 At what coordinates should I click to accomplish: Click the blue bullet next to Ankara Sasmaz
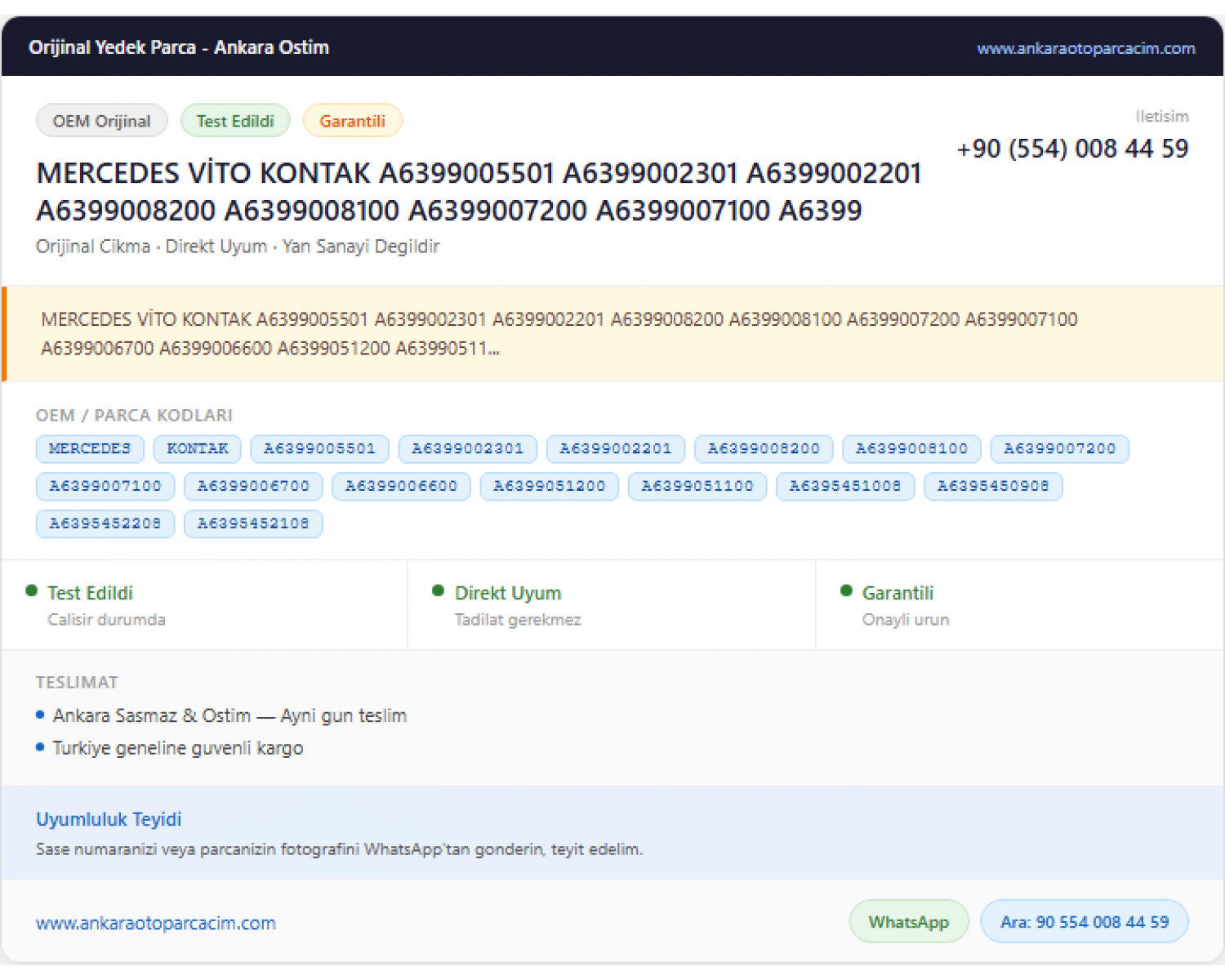(x=40, y=715)
